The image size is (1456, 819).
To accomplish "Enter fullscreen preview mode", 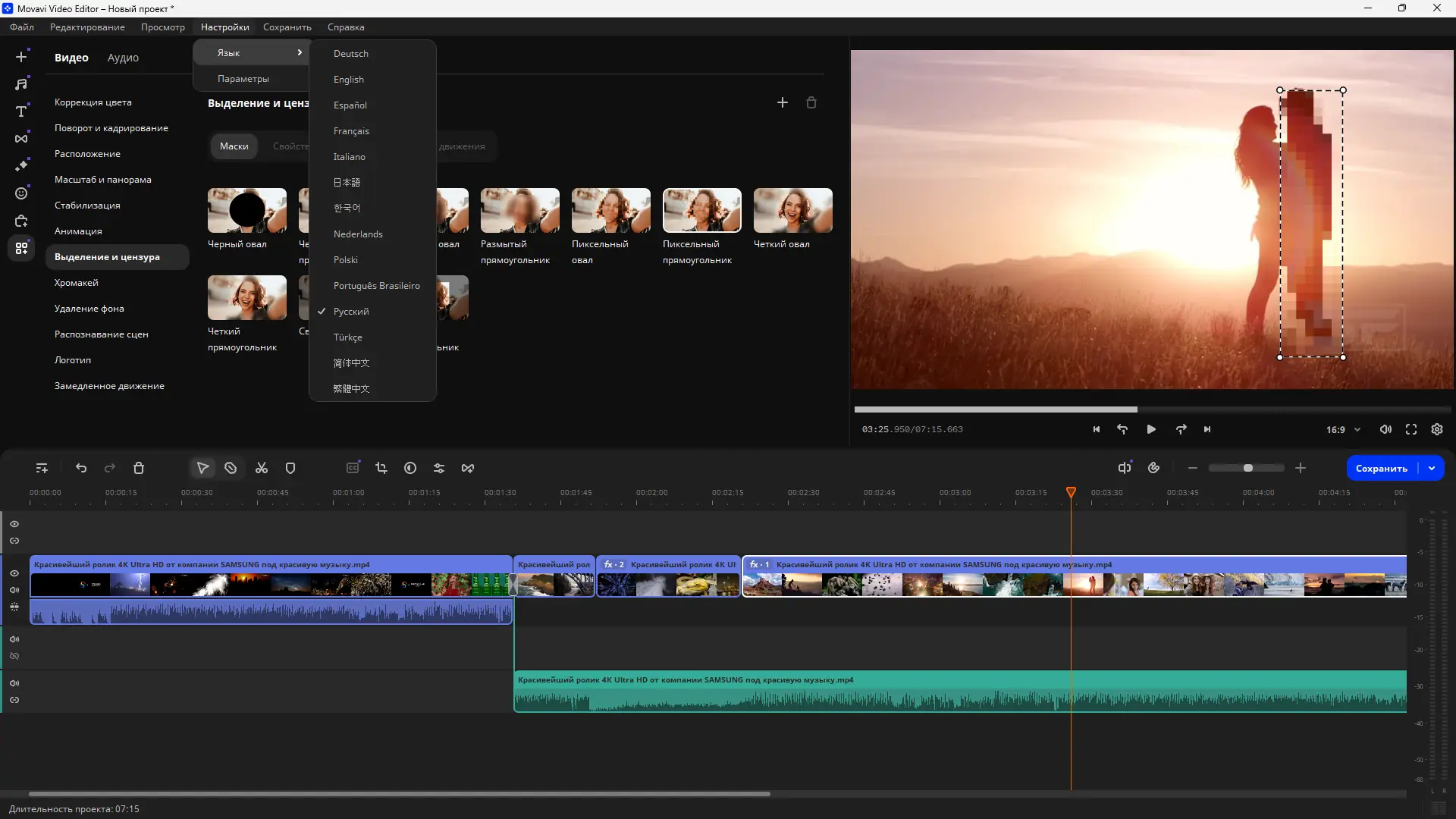I will pos(1411,429).
